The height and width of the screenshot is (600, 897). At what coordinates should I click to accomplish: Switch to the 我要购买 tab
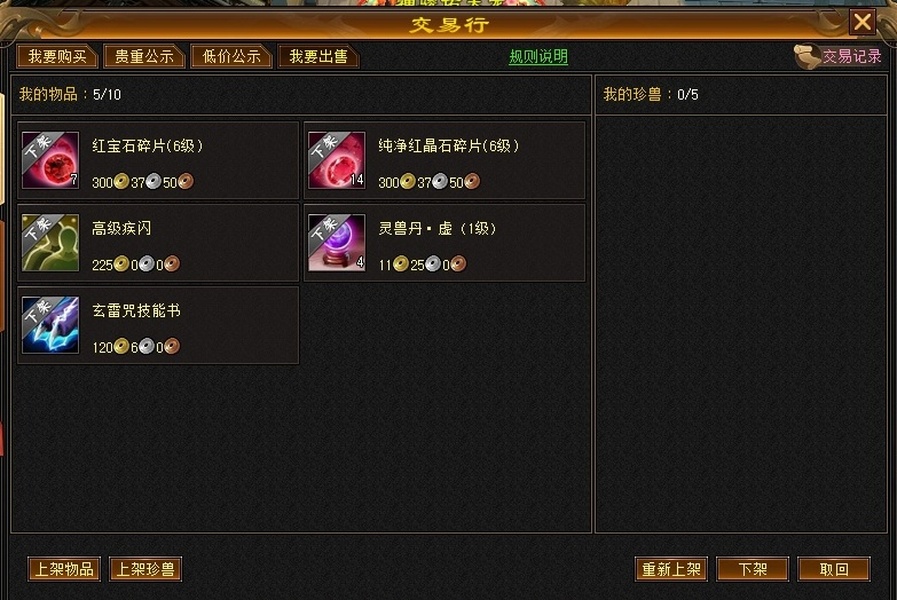pos(57,57)
